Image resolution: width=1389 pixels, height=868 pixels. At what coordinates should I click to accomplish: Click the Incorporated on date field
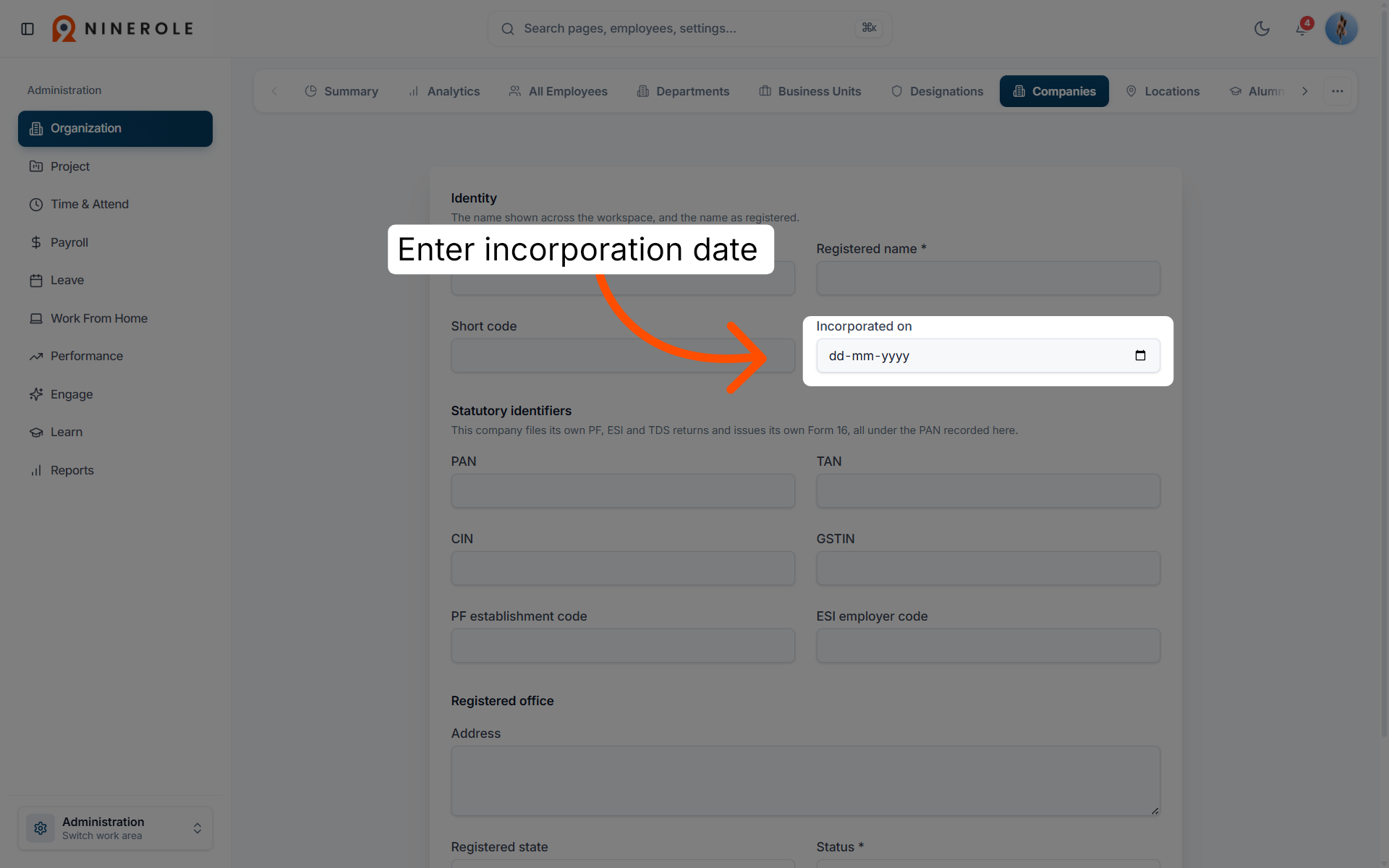pos(988,356)
